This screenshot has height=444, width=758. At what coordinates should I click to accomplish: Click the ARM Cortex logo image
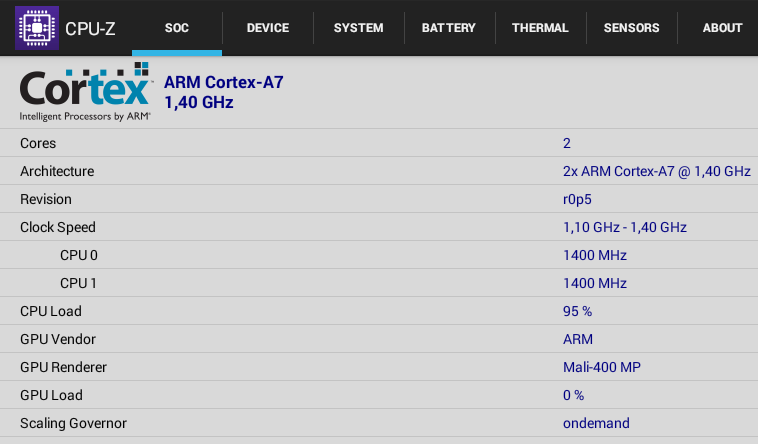click(86, 92)
